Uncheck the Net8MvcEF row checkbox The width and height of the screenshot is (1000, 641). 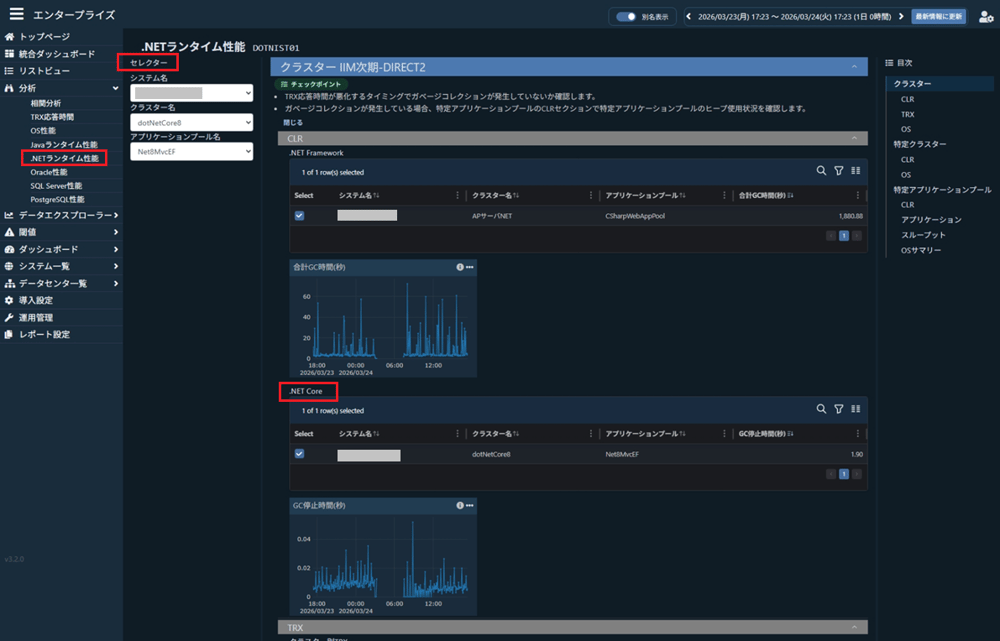pos(299,453)
